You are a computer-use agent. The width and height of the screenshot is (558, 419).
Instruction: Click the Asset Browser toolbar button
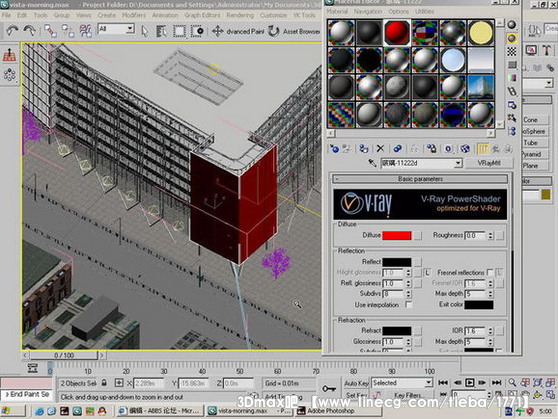coord(301,31)
